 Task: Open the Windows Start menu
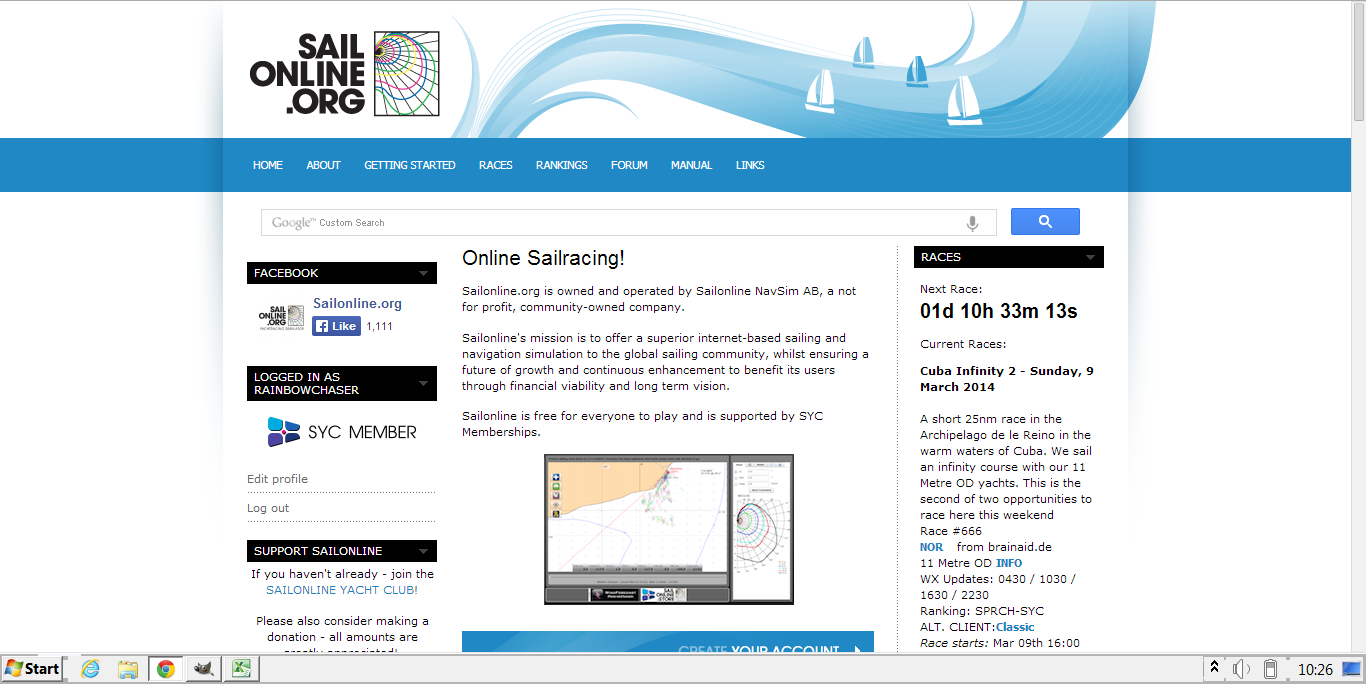32,669
